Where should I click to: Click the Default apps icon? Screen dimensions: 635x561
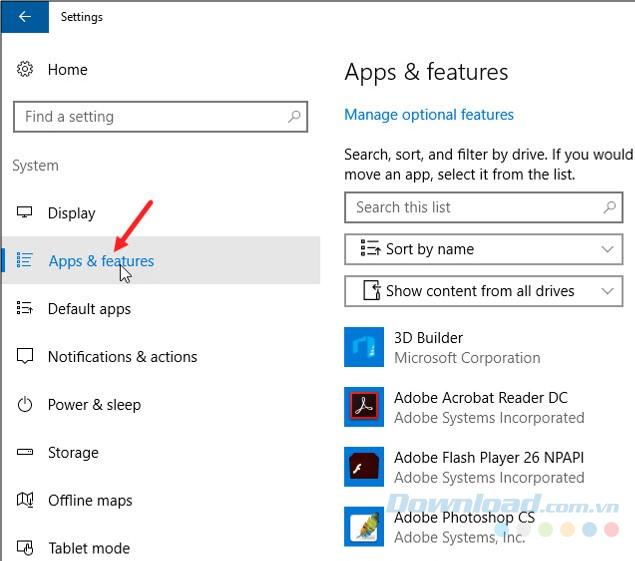tap(24, 308)
